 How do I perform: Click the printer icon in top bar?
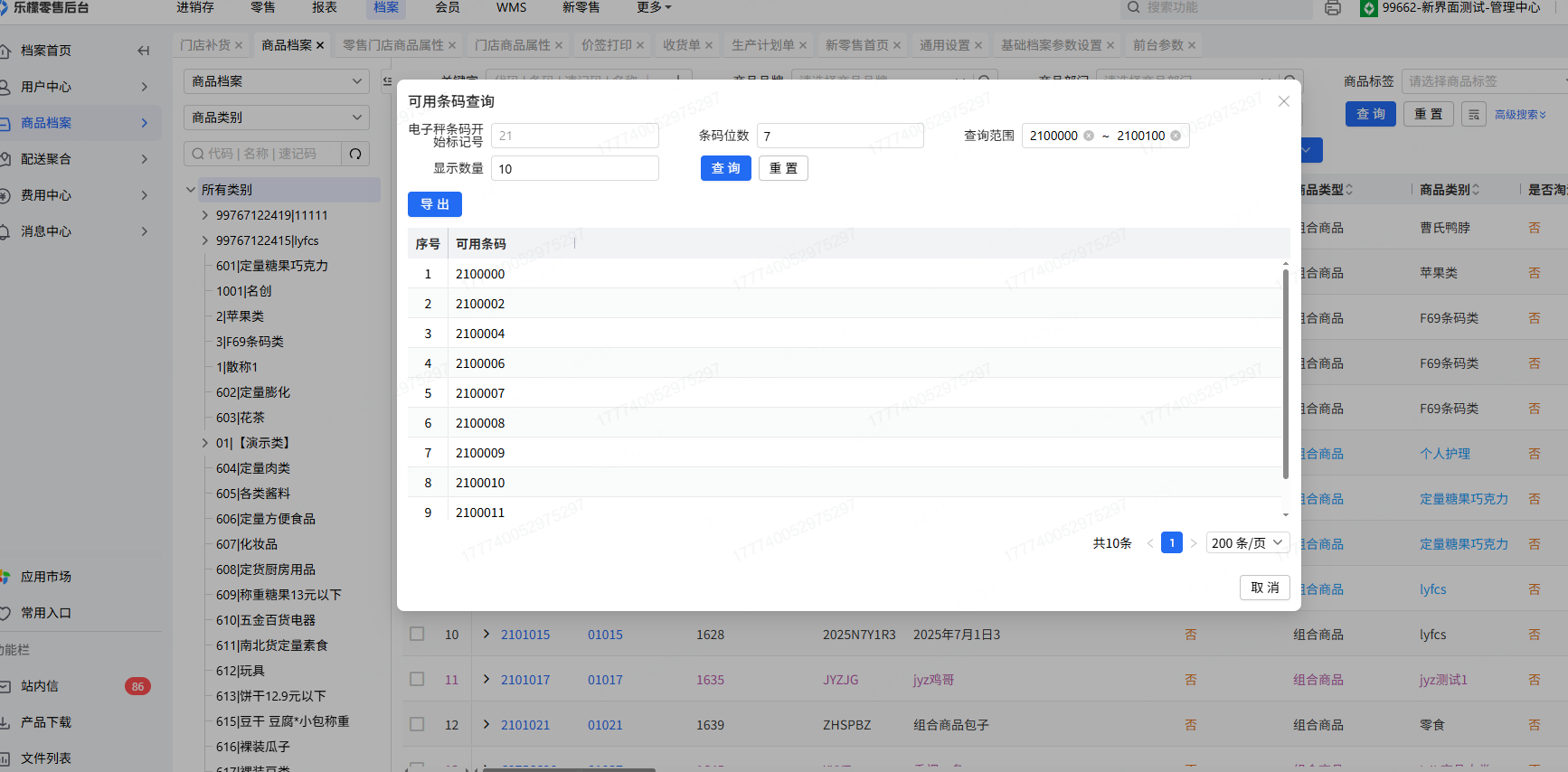click(1332, 8)
